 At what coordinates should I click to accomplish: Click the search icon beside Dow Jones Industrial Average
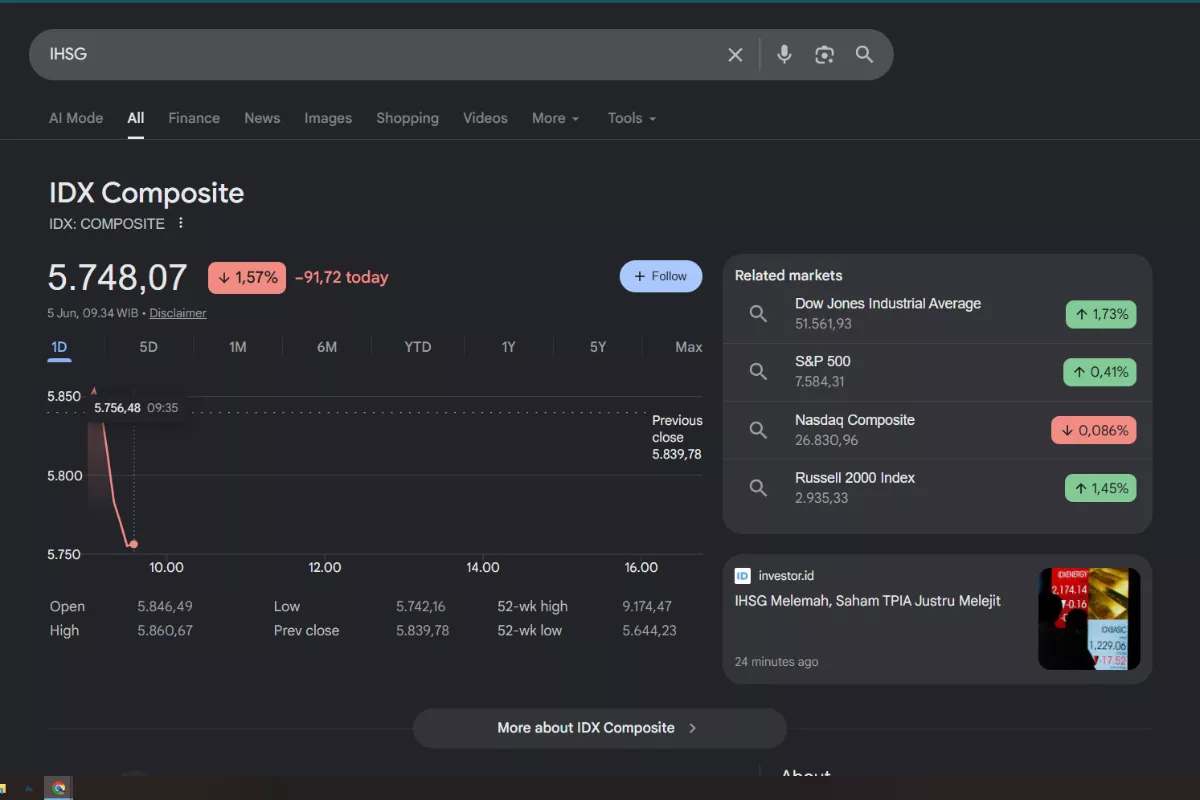758,314
